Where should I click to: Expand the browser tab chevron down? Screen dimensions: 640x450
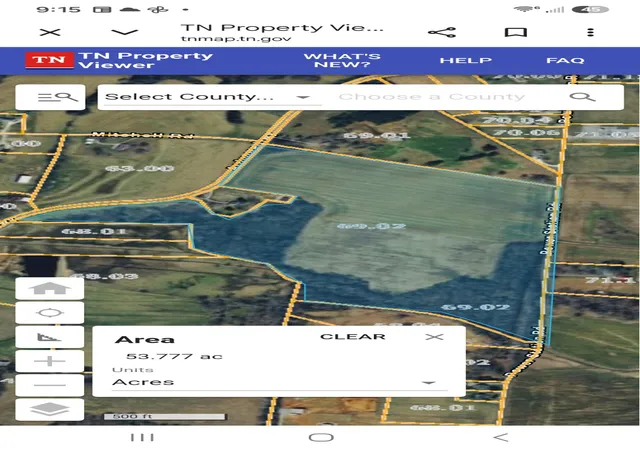(124, 32)
